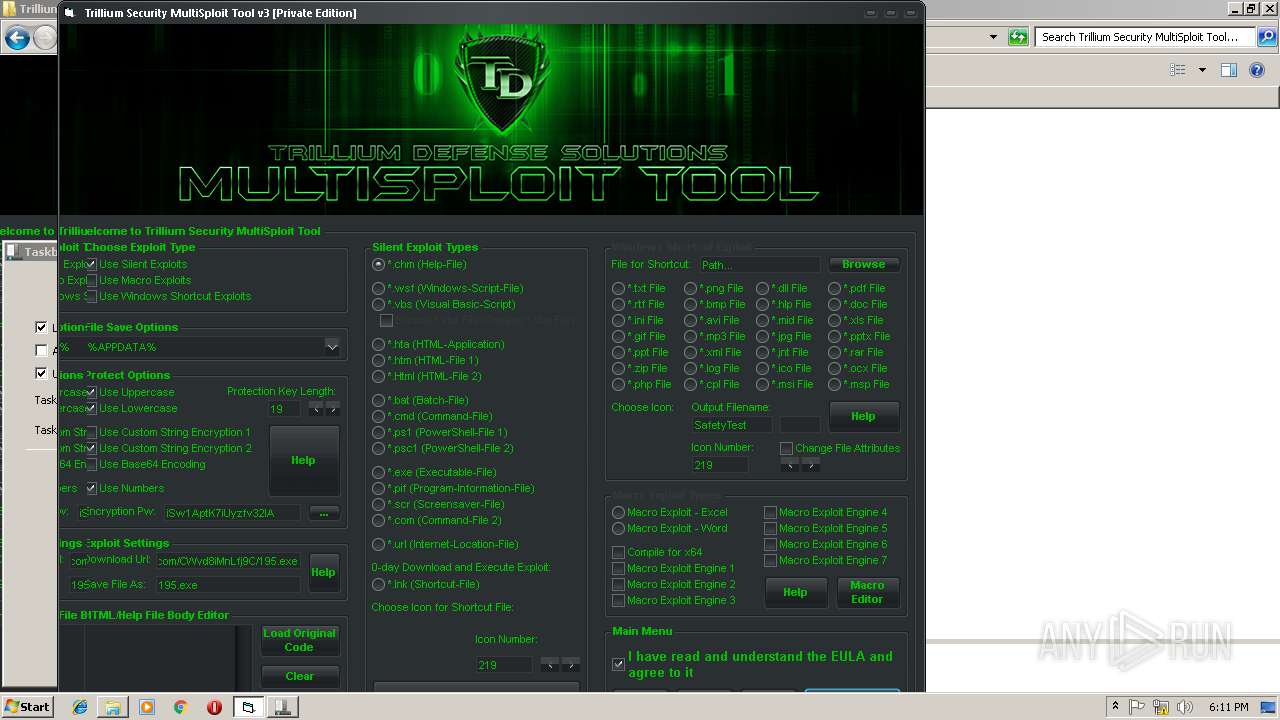
Task: Launch Chrome from the taskbar
Action: (180, 707)
